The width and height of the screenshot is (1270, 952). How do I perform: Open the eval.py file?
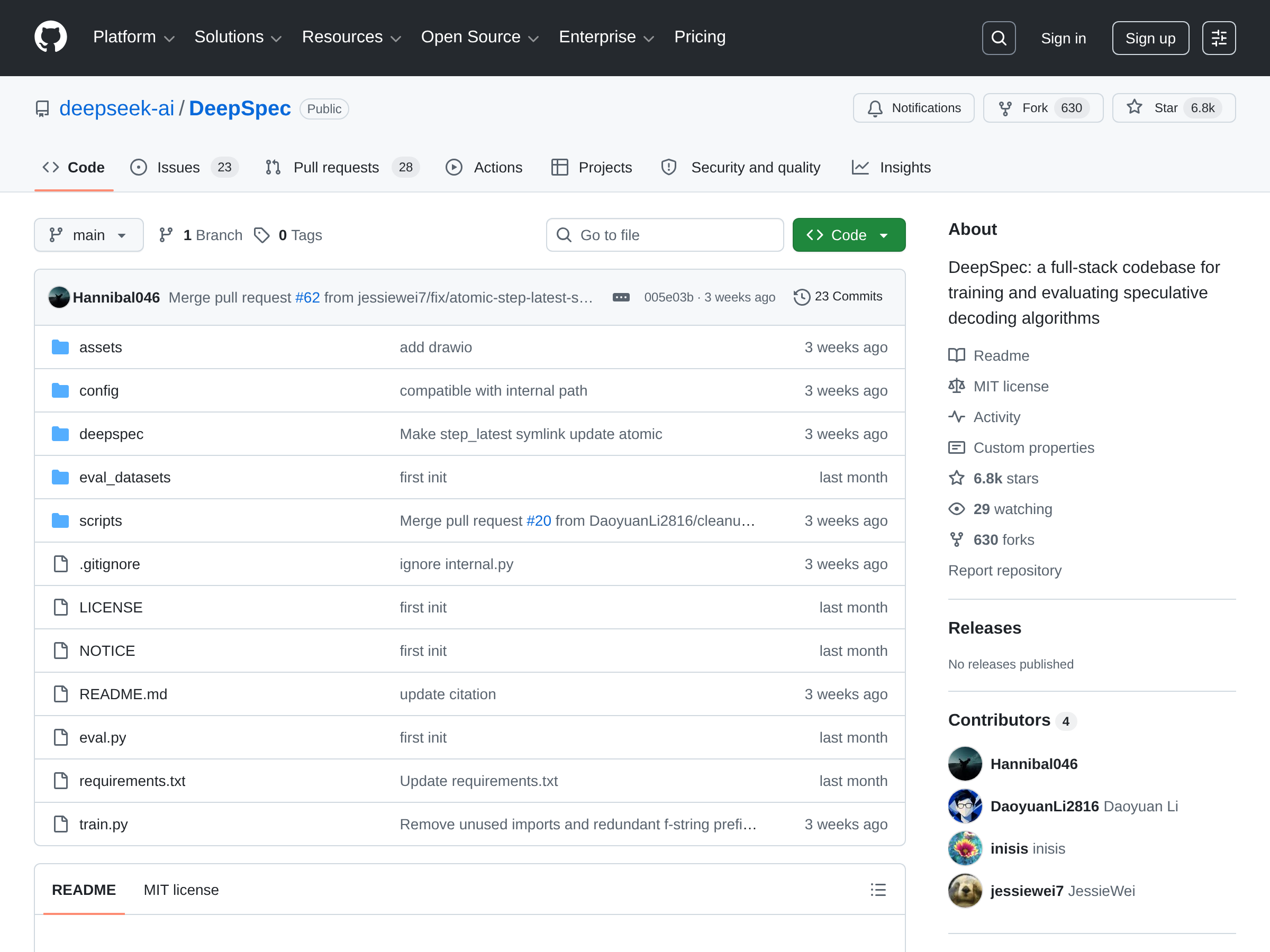(103, 737)
